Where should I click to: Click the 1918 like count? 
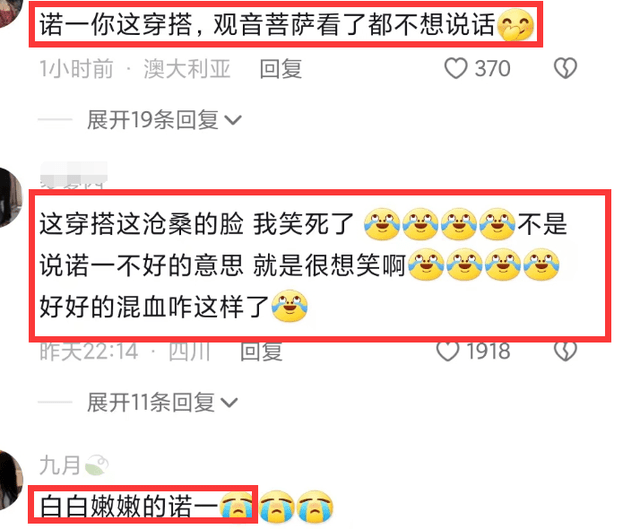tap(488, 351)
